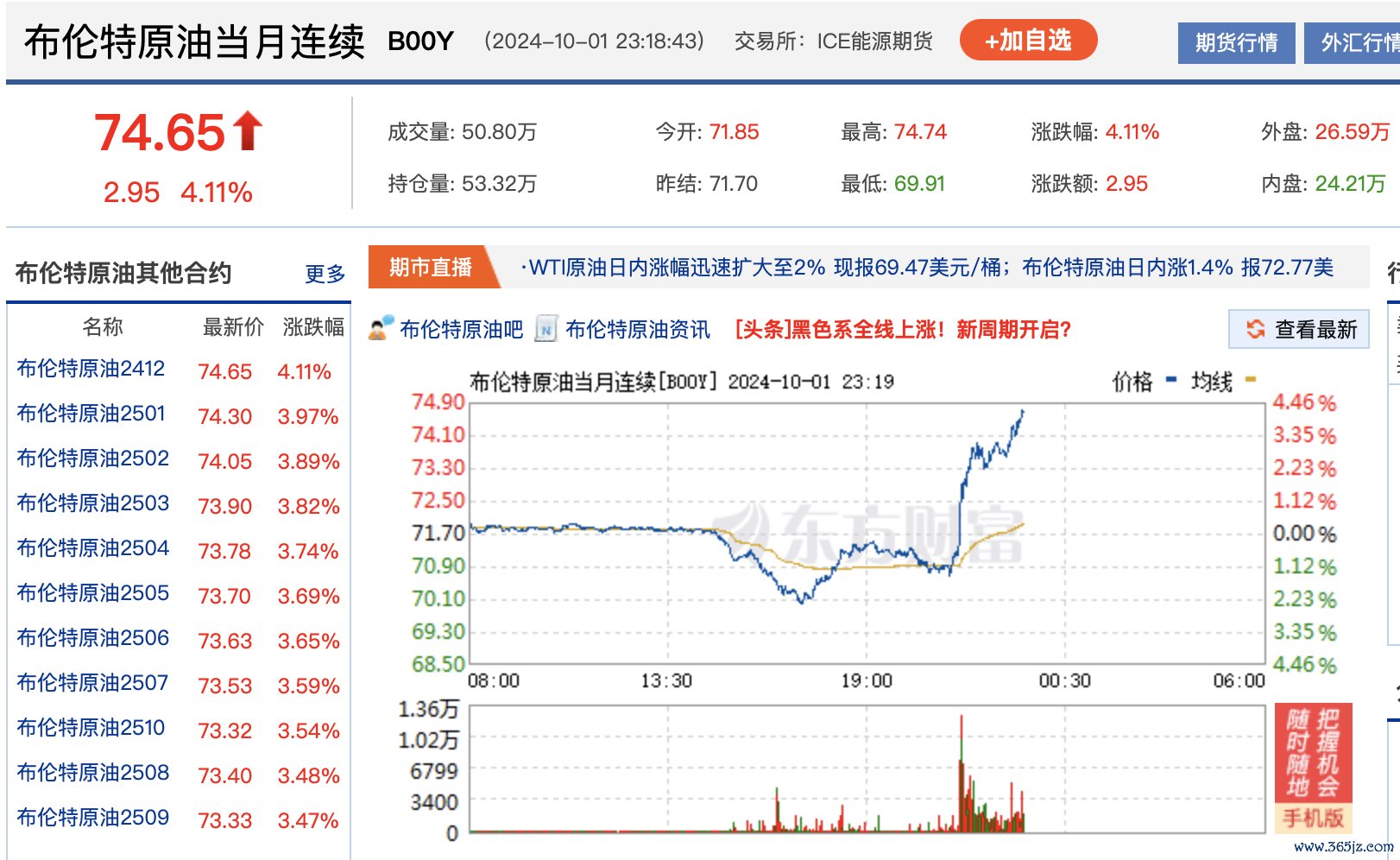
Task: Click the refresh icon in 查看最新
Action: point(1256,329)
